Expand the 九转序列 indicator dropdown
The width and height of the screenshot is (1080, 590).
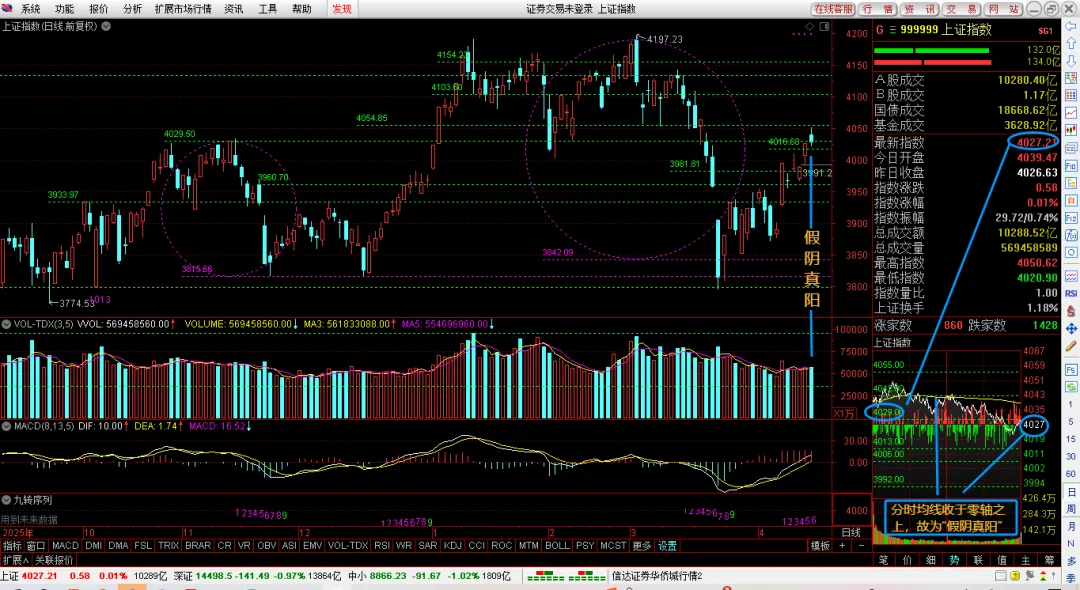[x=6, y=500]
